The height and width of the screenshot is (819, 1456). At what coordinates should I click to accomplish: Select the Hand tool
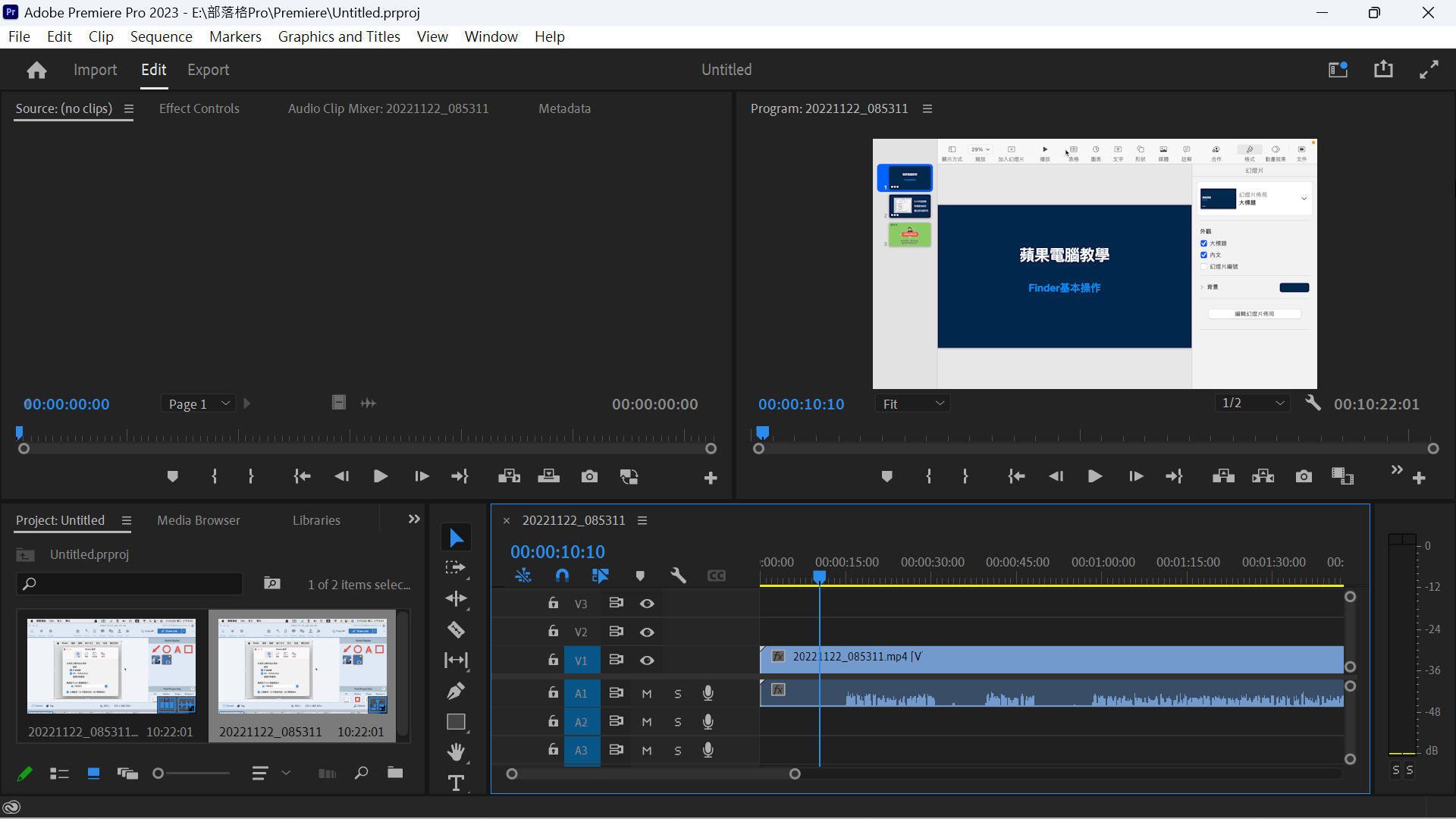(x=456, y=752)
